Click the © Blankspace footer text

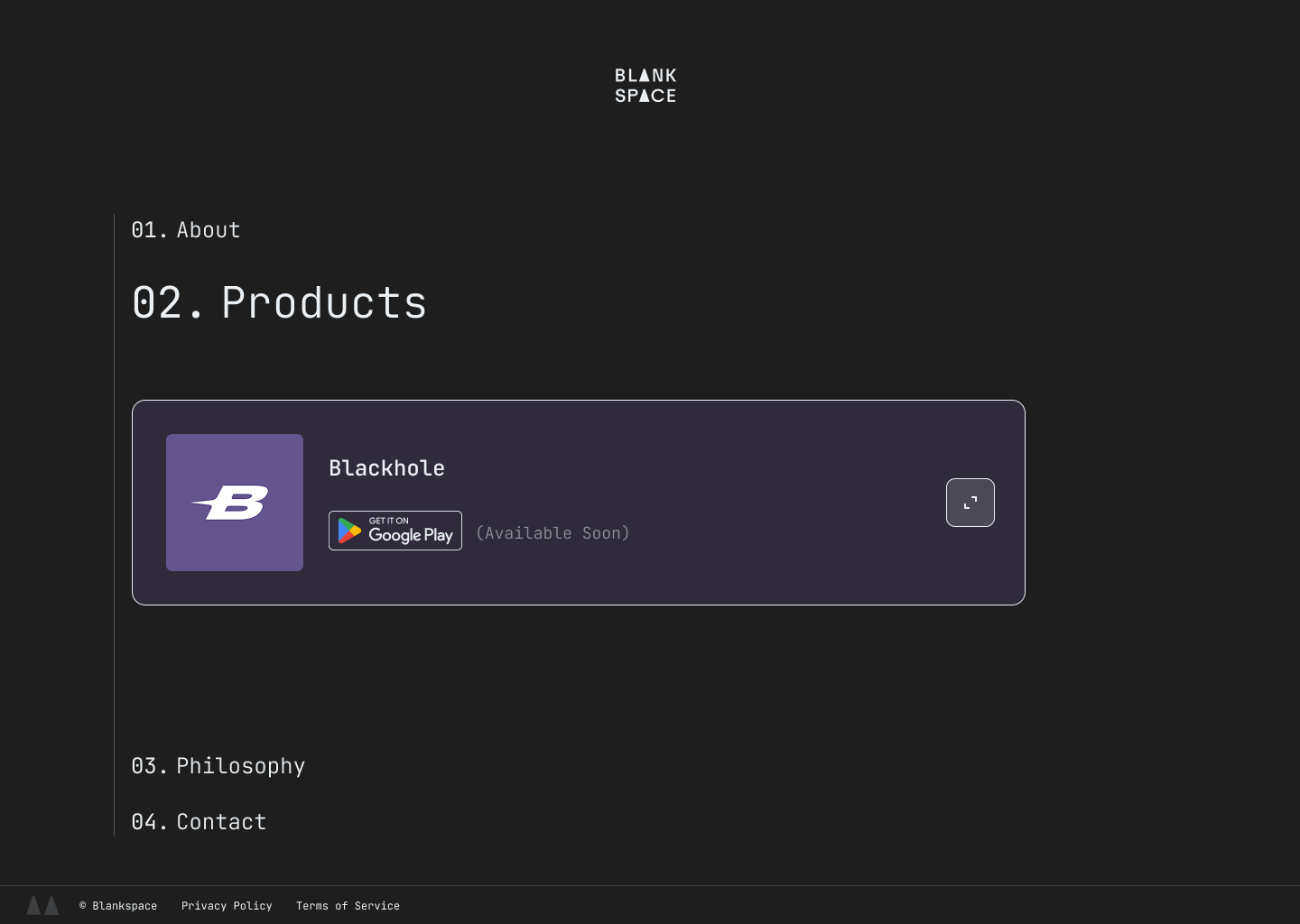[x=118, y=906]
